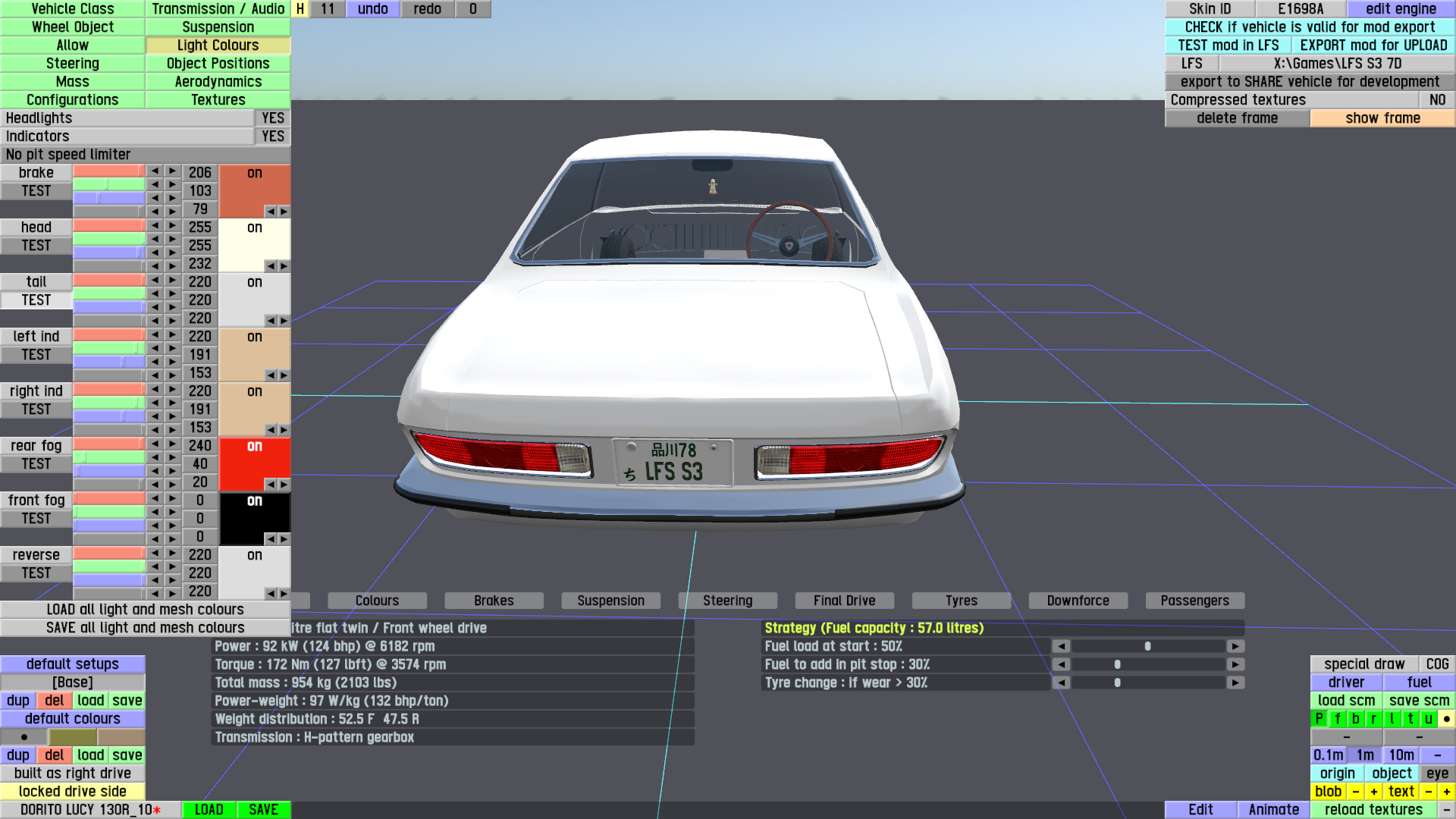Increase blob size with plus button

[x=1373, y=792]
